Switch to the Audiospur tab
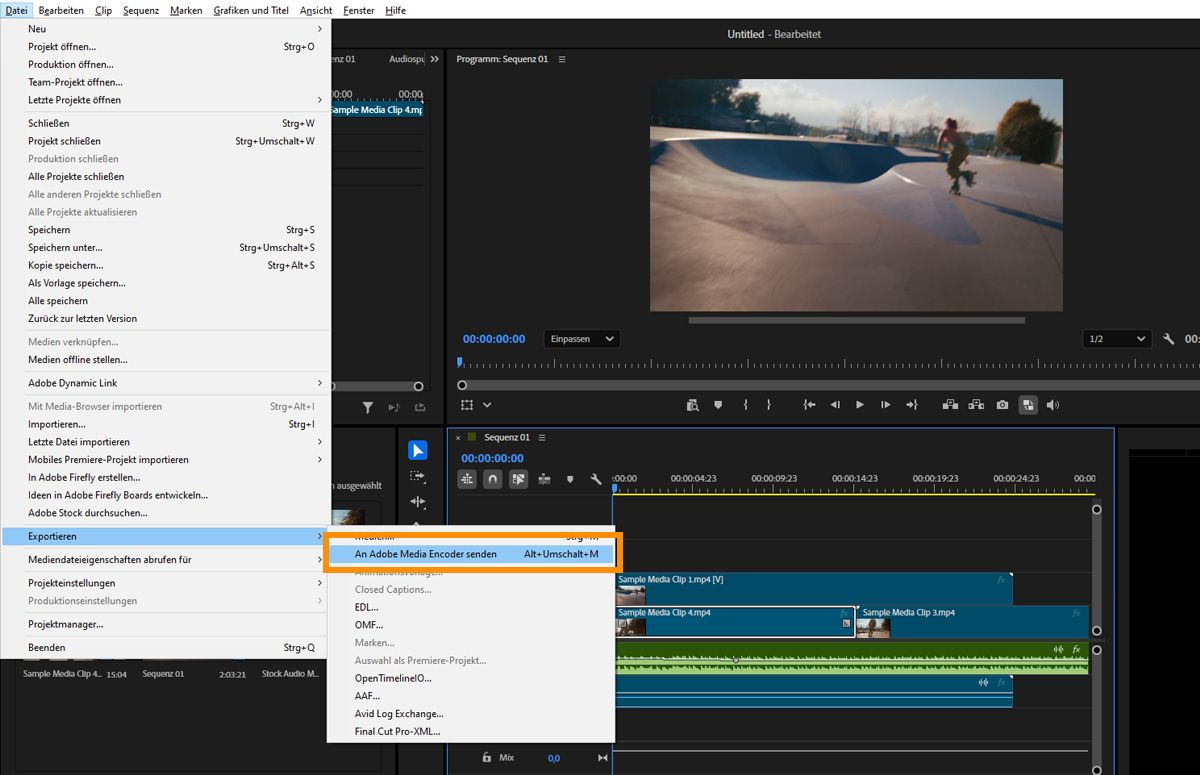 coord(408,60)
